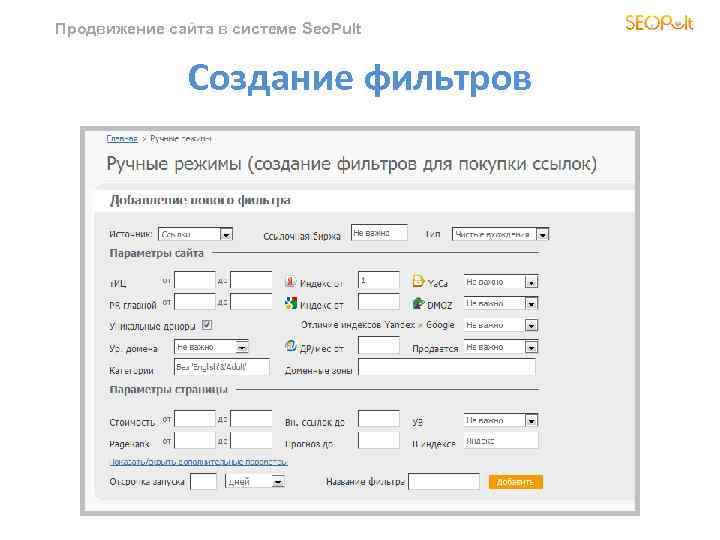
Task: Open the Yandex-Google index difference dropdown
Action: (501, 325)
